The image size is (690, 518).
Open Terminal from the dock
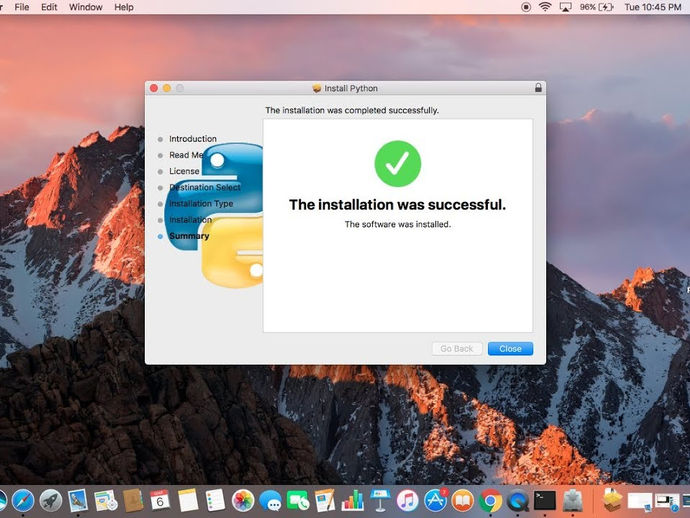click(x=545, y=500)
